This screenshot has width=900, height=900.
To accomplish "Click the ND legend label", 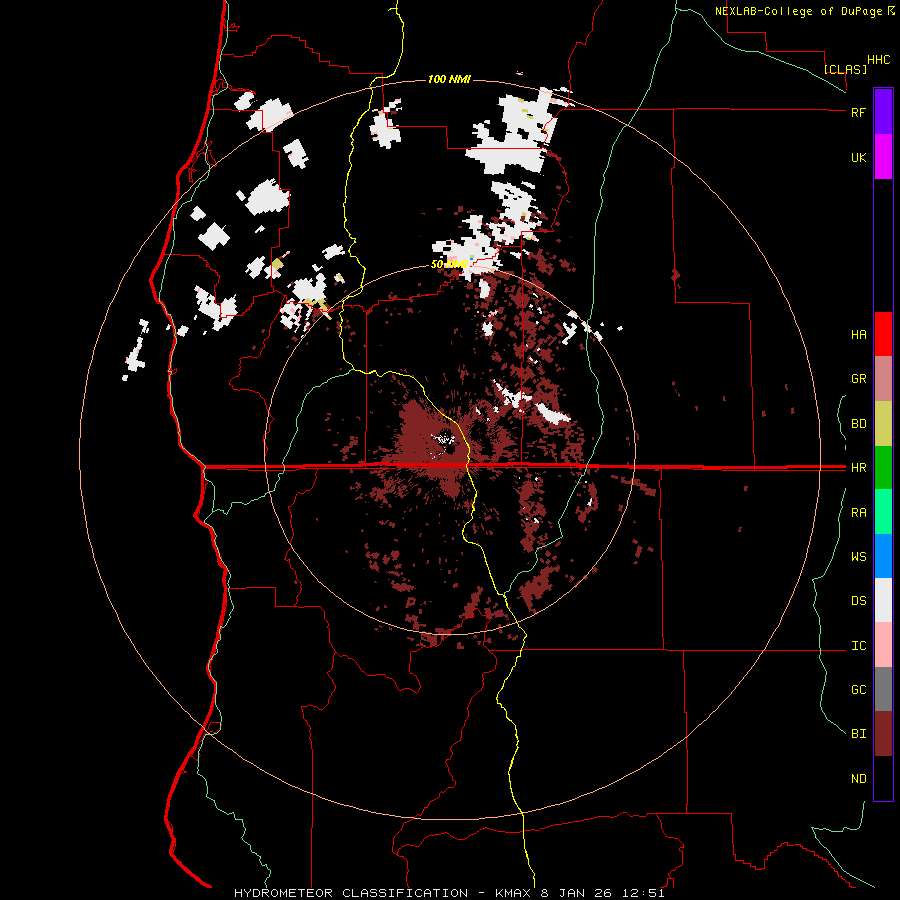I will click(858, 779).
